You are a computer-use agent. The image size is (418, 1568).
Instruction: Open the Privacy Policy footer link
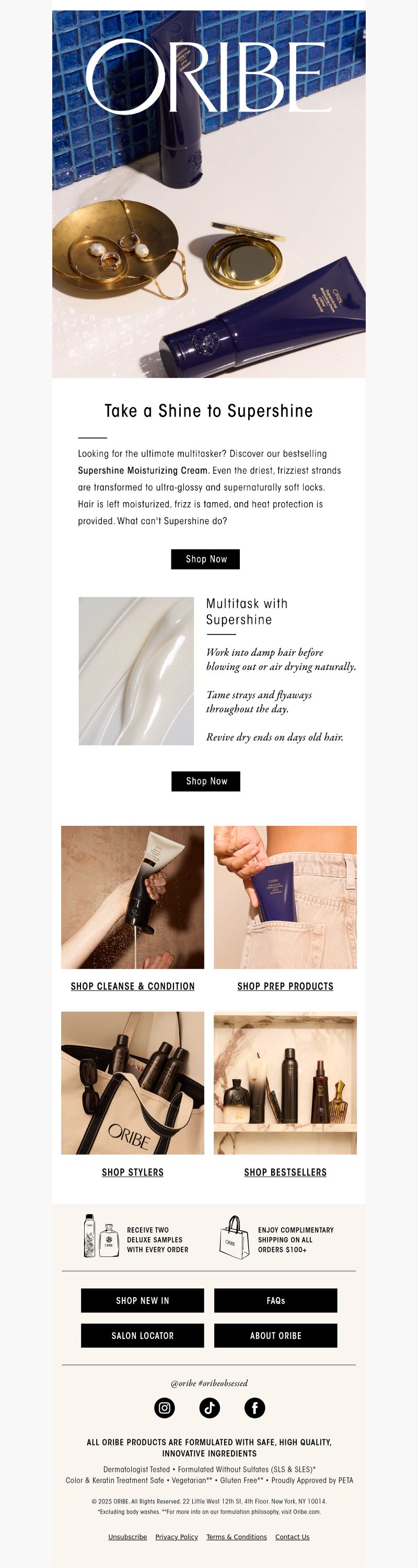[177, 1537]
